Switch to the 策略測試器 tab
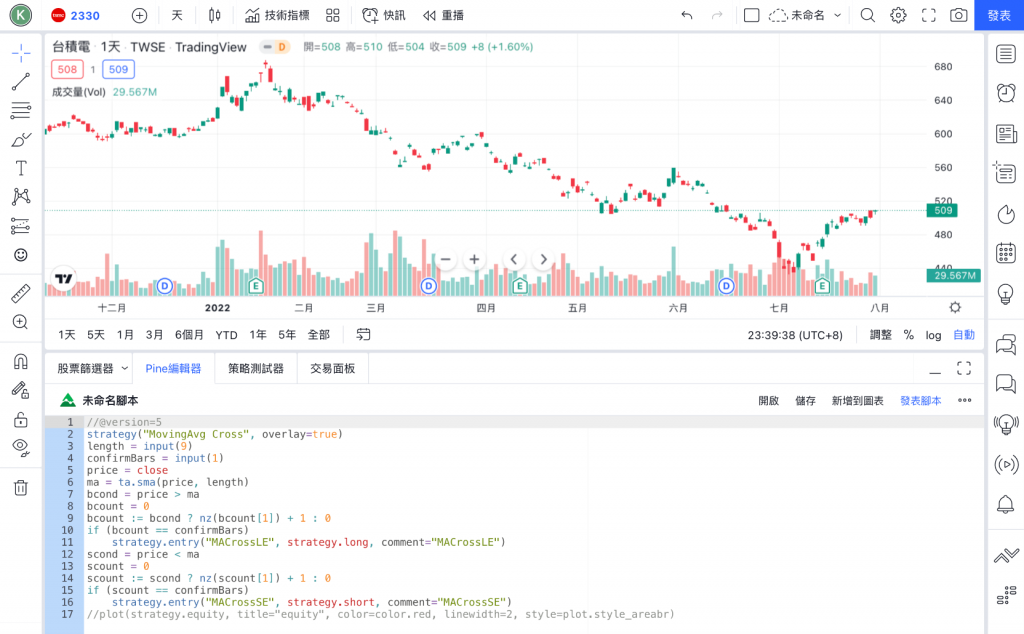Image resolution: width=1024 pixels, height=634 pixels. (x=256, y=368)
